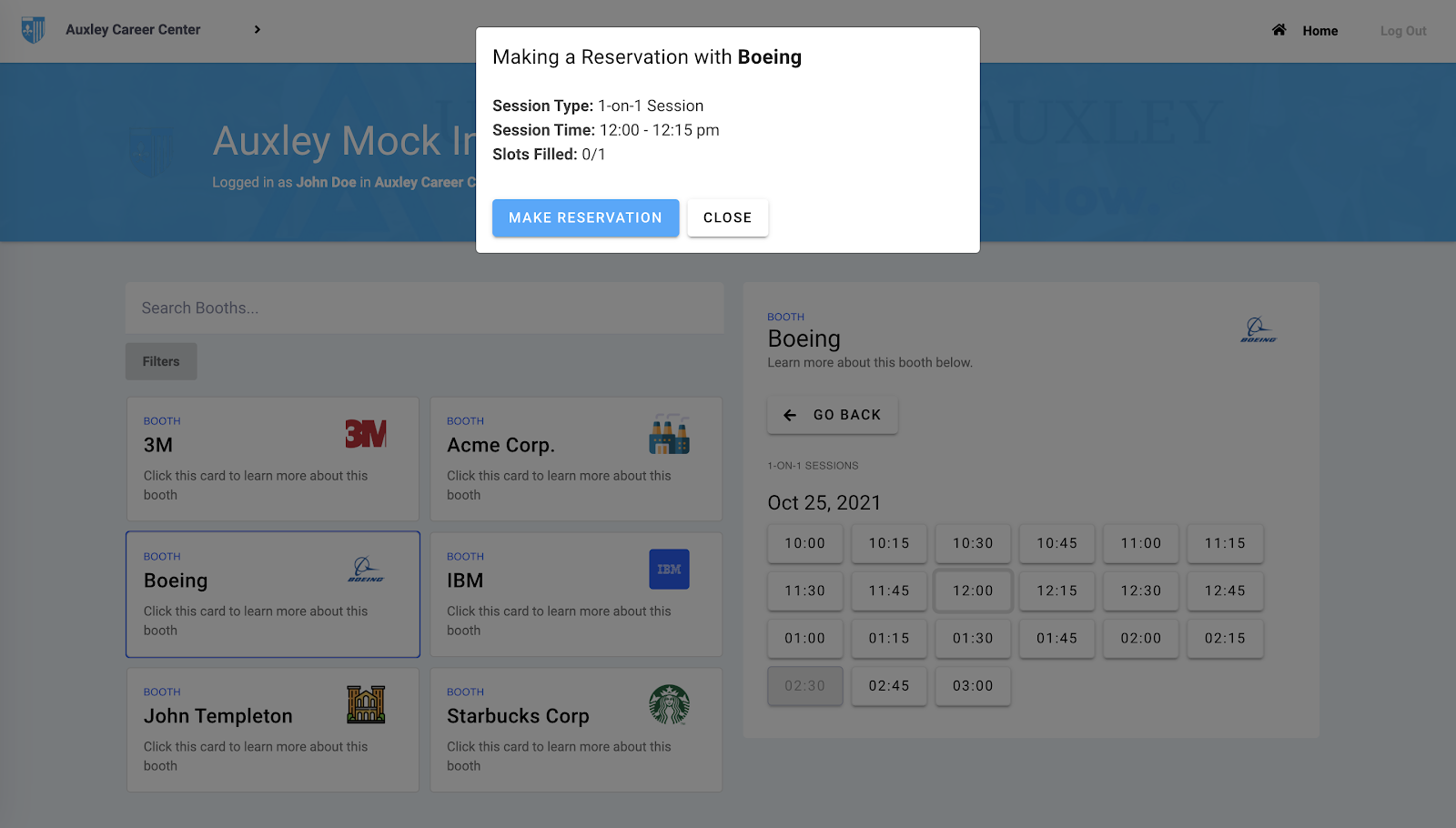Click the Auxley Career Center header title
Viewport: 1456px width, 828px height.
(x=133, y=30)
